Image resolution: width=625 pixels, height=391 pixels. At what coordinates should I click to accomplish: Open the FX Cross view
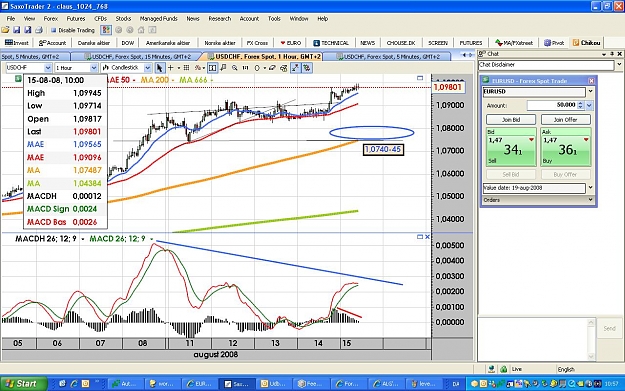click(257, 43)
